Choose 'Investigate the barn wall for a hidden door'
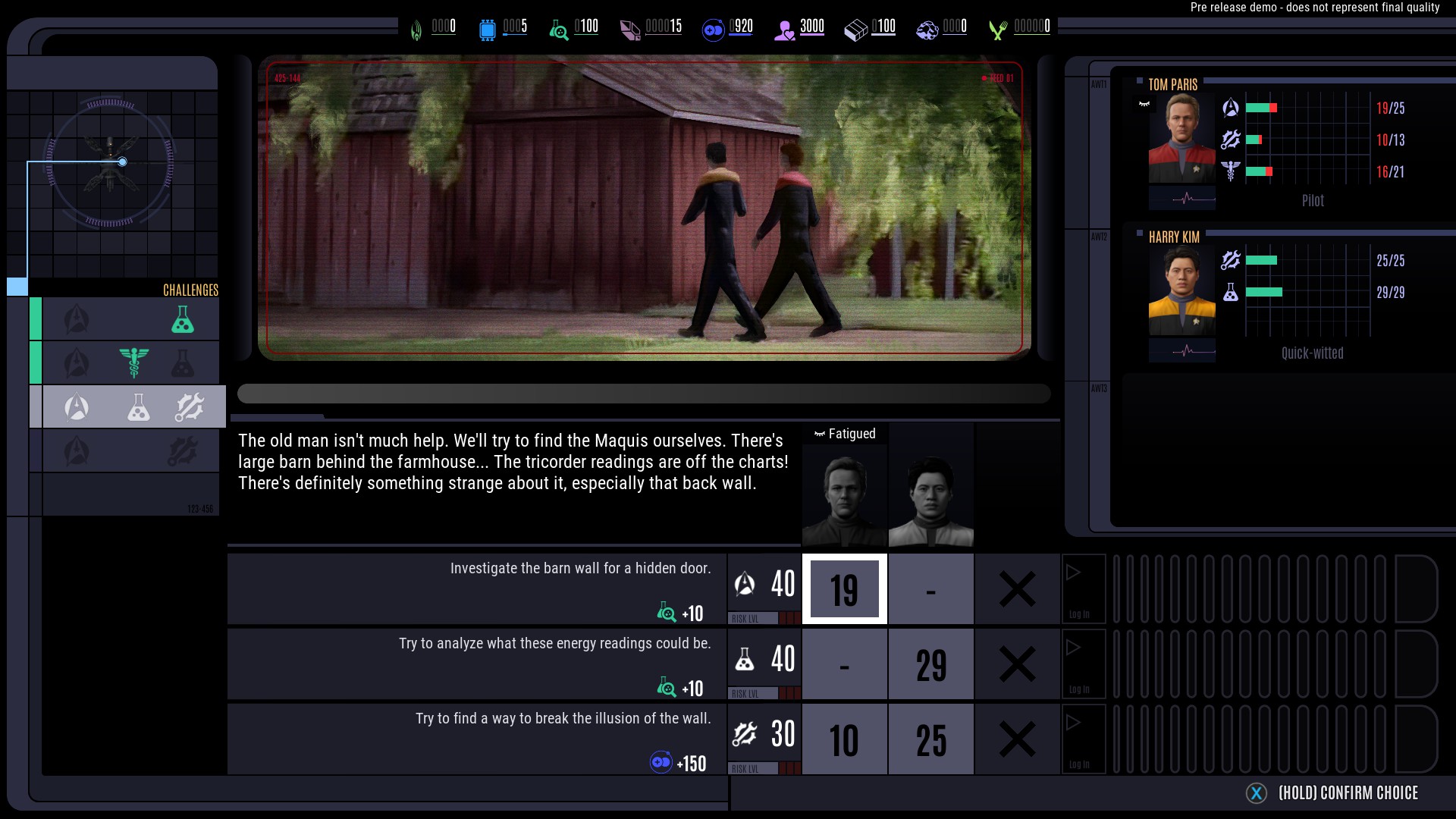 pos(580,569)
